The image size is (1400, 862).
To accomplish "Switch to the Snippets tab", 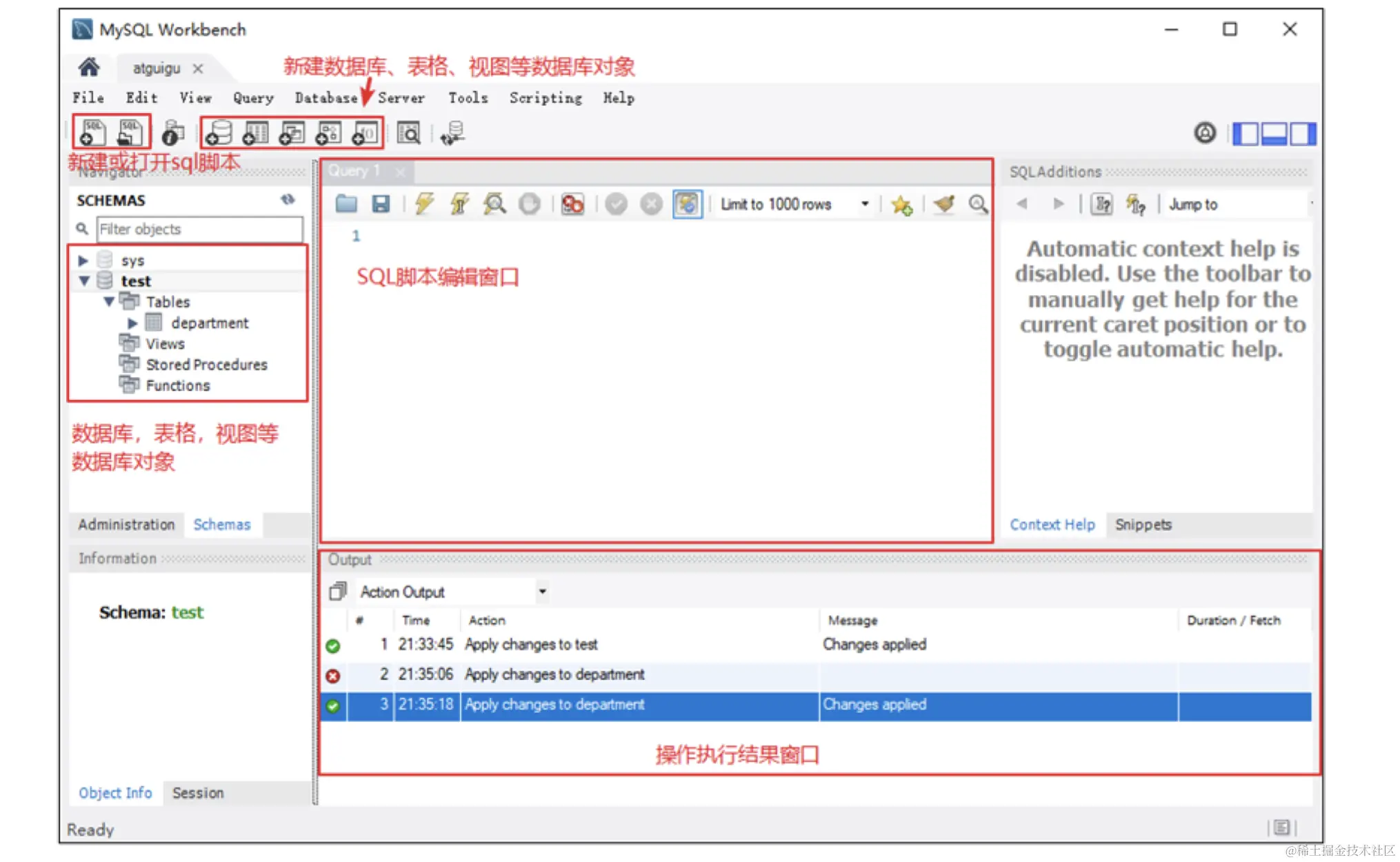I will pos(1143,524).
